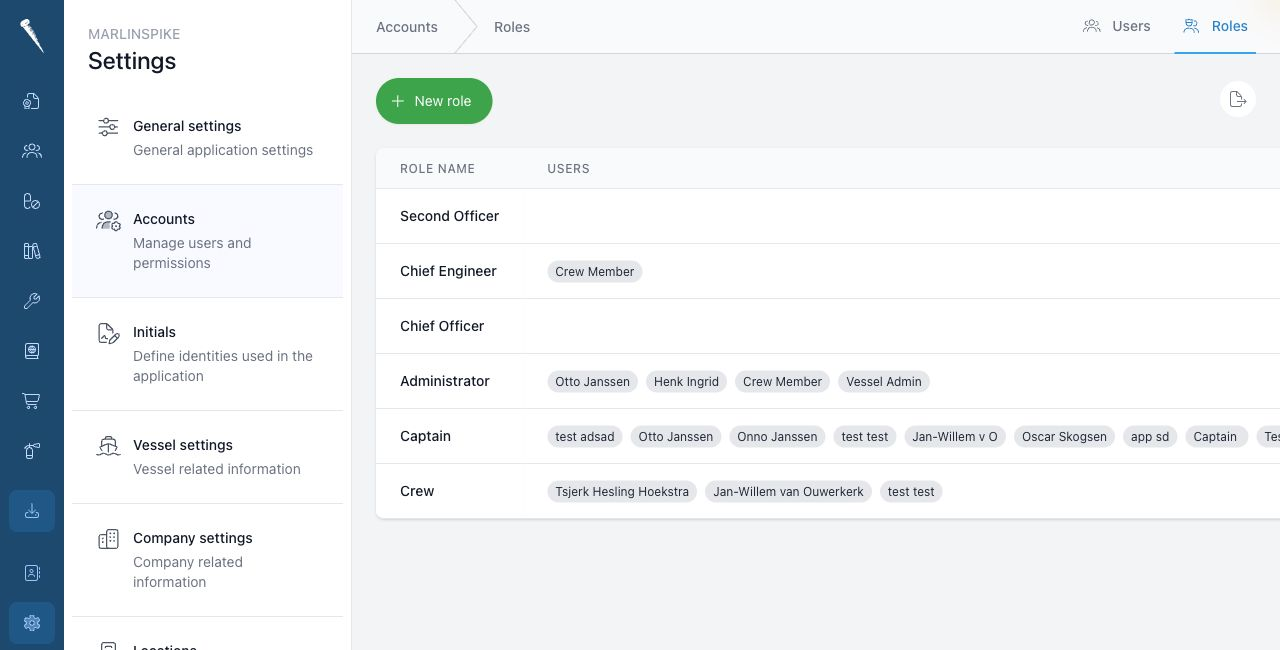This screenshot has height=650, width=1280.
Task: Open the crew people icon in sidebar
Action: pos(32,151)
